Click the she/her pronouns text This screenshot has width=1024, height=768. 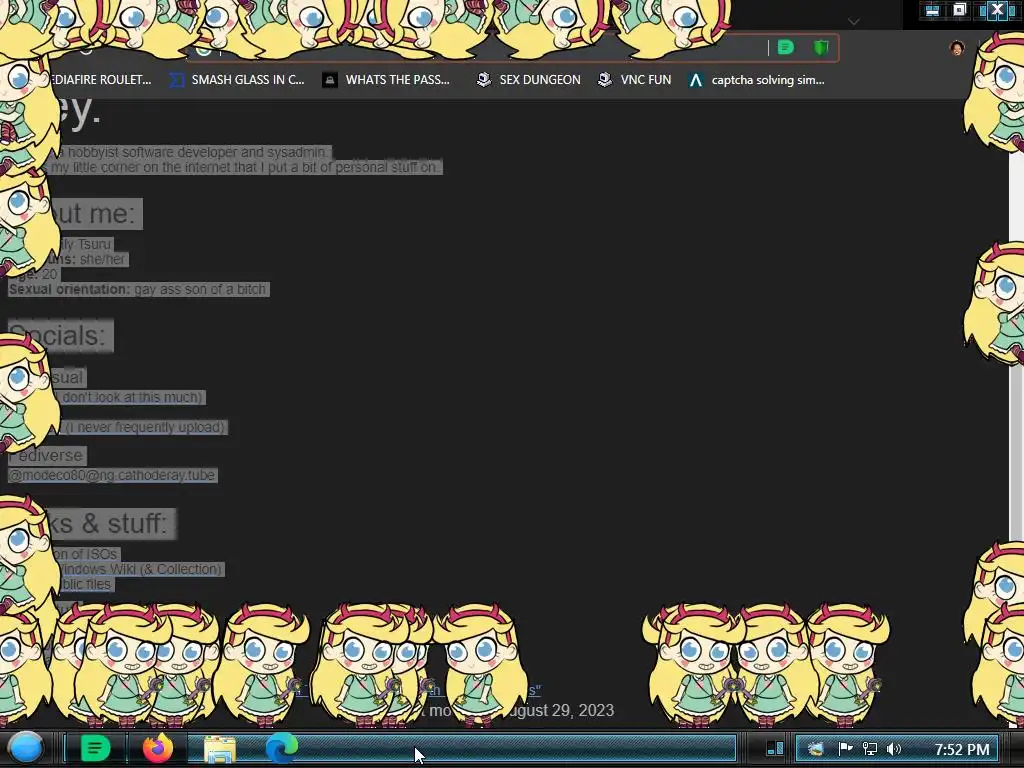tap(103, 259)
